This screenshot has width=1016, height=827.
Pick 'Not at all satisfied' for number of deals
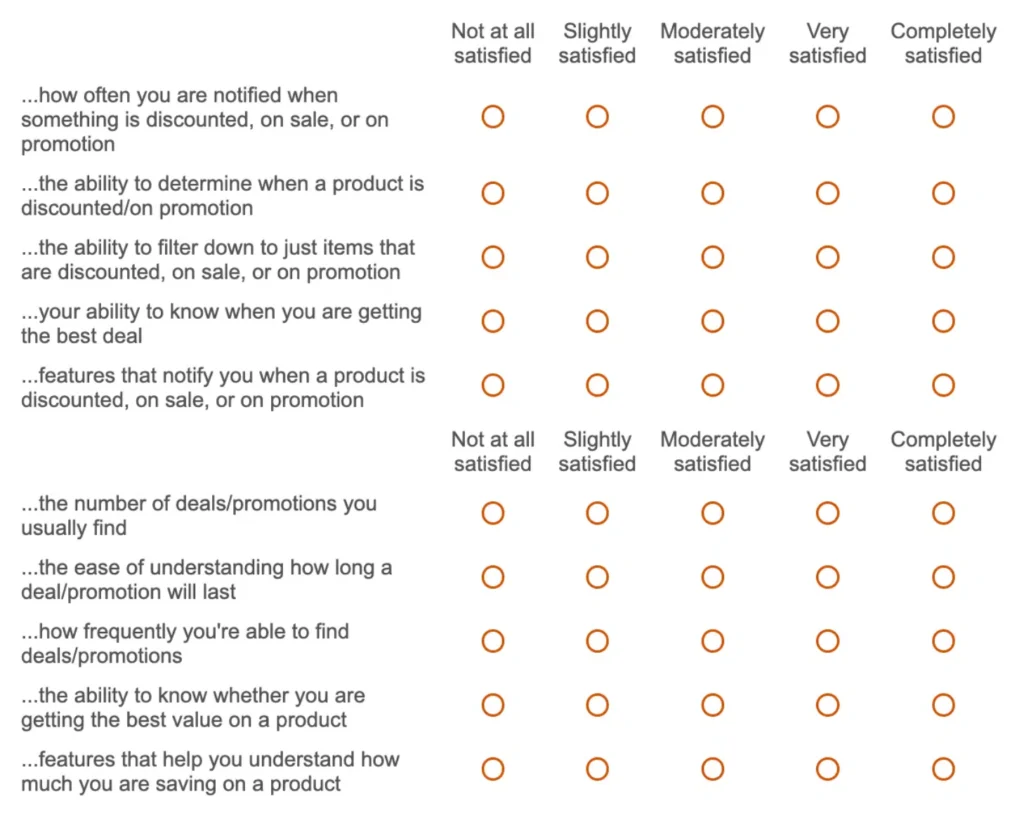[x=493, y=513]
